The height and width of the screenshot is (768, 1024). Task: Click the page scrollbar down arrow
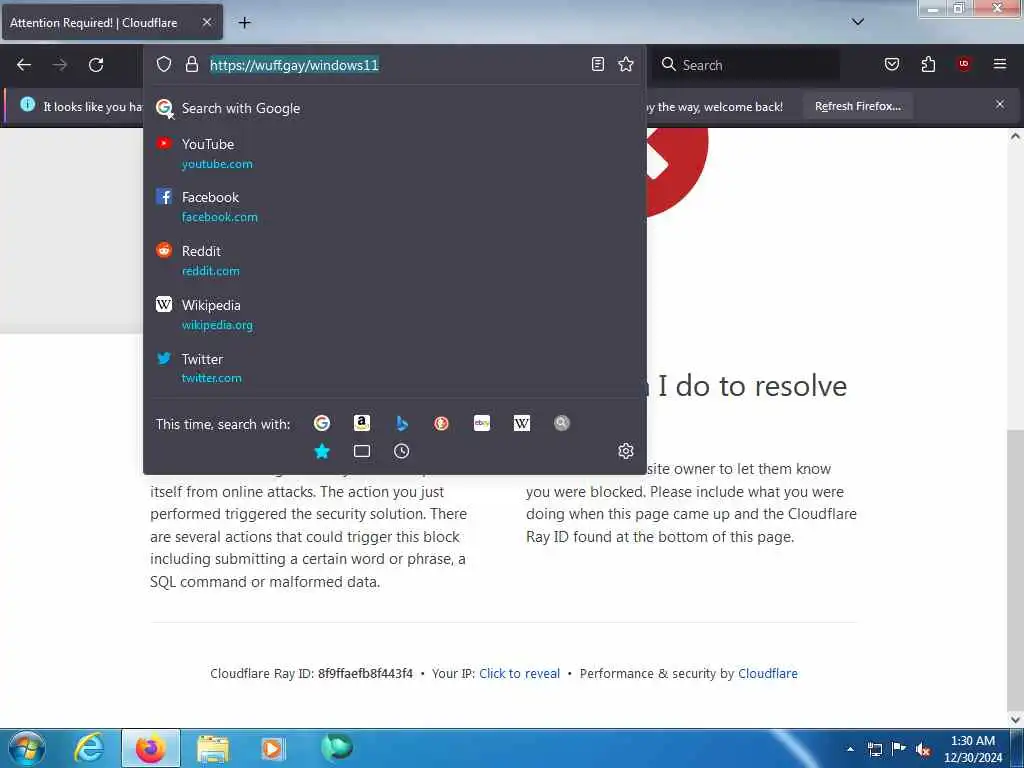point(1015,719)
